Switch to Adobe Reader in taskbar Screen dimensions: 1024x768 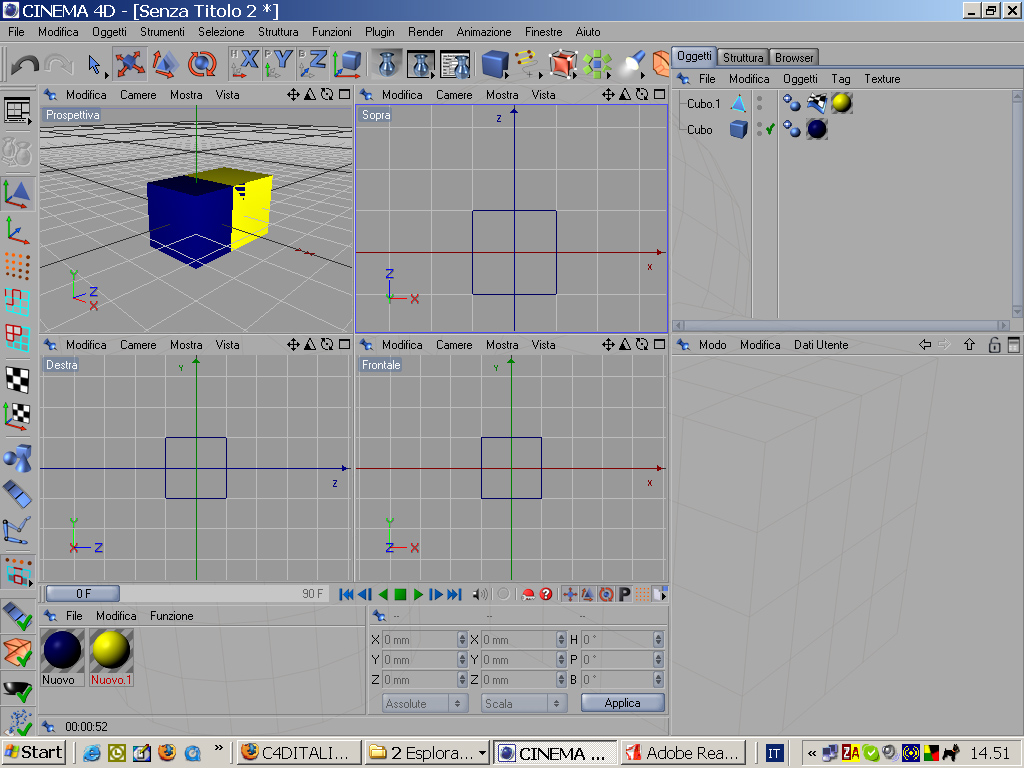pyautogui.click(x=683, y=752)
